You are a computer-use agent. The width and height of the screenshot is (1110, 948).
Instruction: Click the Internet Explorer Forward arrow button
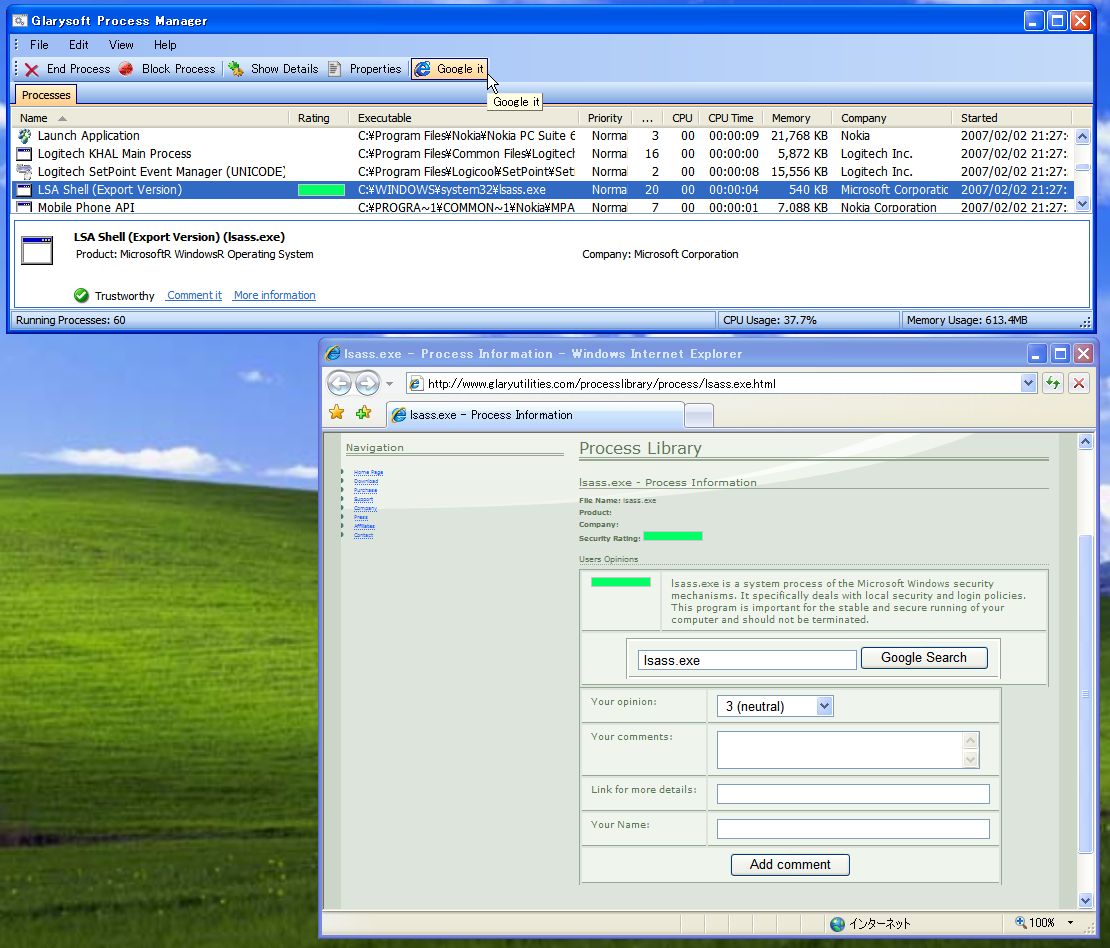click(367, 383)
